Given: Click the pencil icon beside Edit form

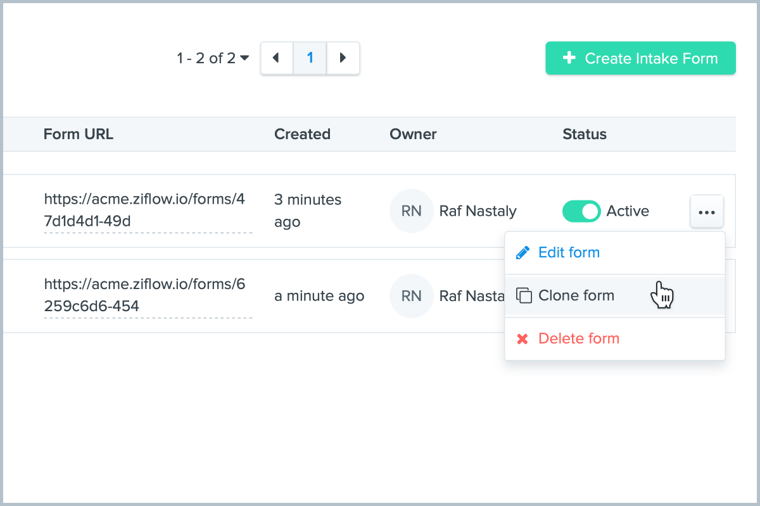Looking at the screenshot, I should pos(522,253).
